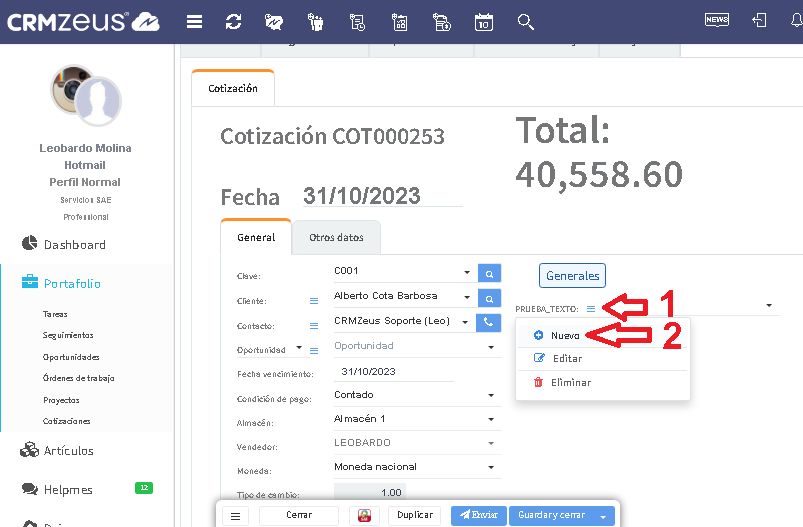Call the contact with phone button

[489, 322]
